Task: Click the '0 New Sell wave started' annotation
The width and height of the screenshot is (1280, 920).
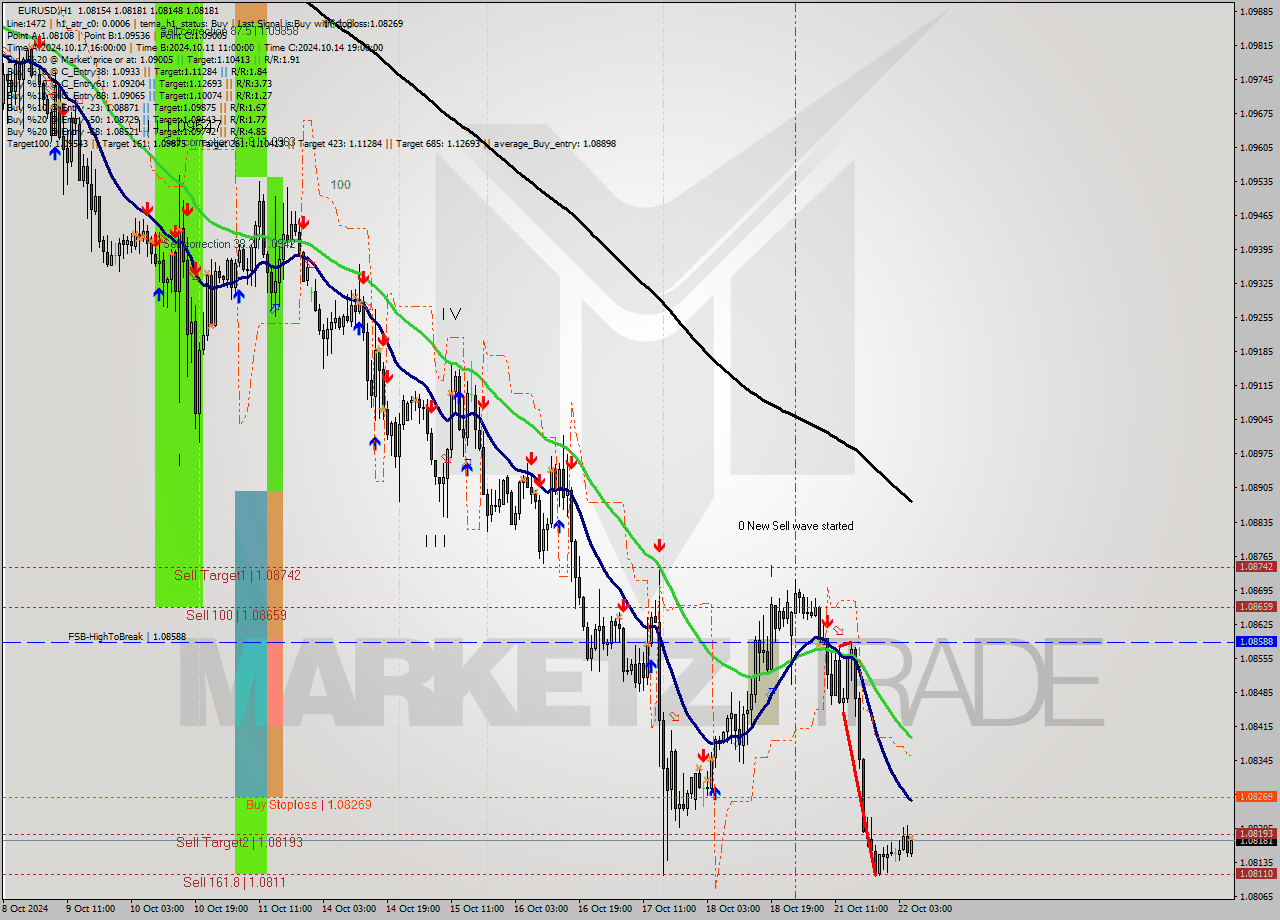Action: point(796,526)
